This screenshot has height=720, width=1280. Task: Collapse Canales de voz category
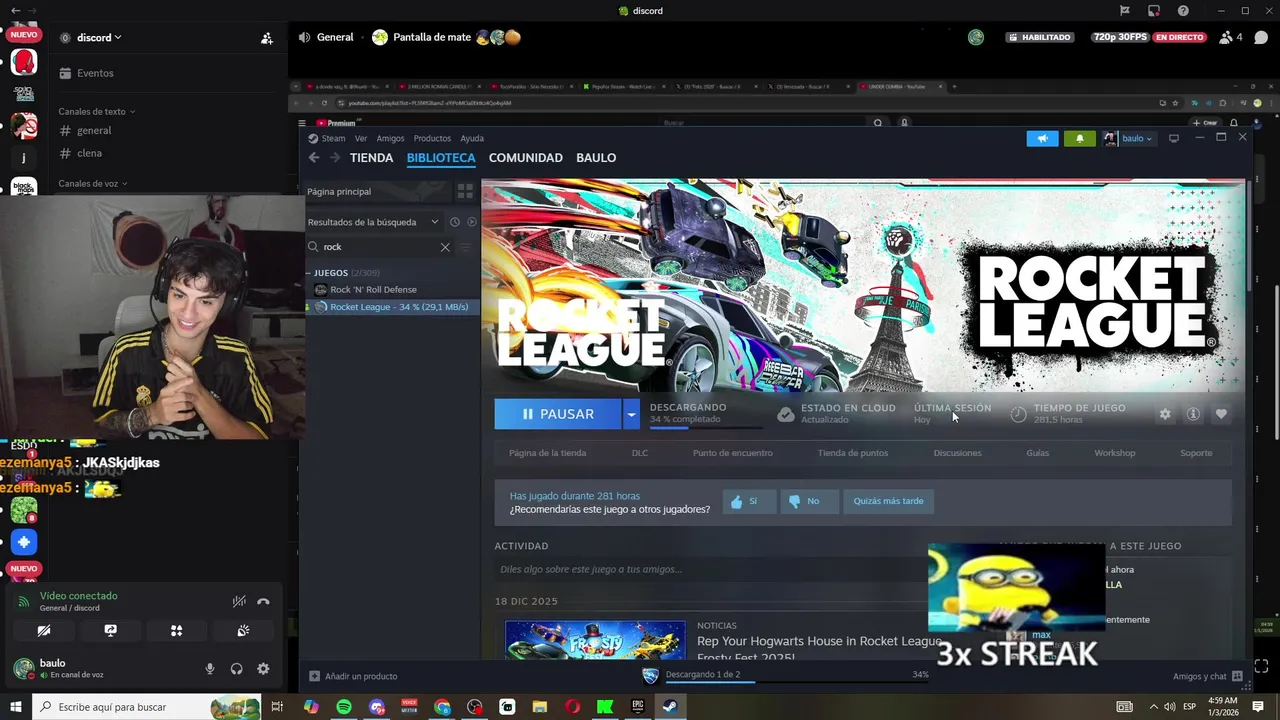pos(93,184)
